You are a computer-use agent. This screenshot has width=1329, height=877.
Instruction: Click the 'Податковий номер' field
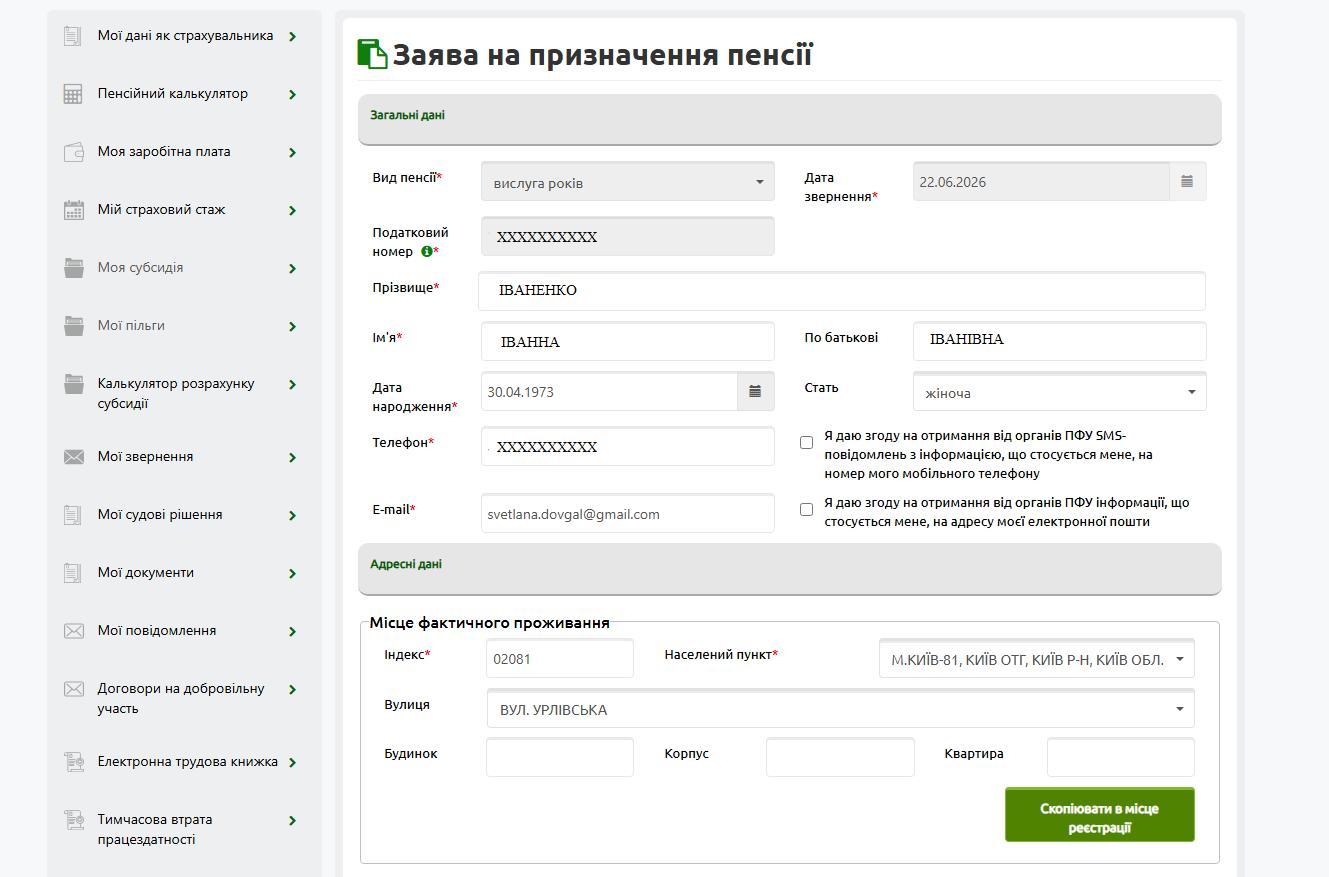coord(628,237)
